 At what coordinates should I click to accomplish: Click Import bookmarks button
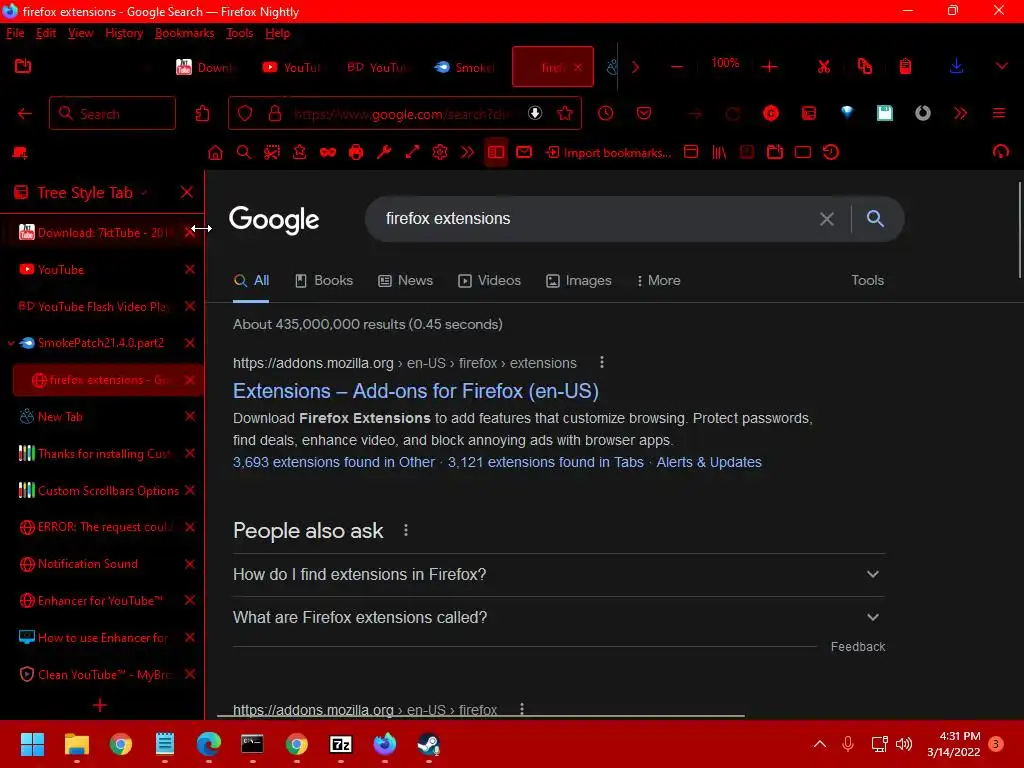tap(609, 153)
